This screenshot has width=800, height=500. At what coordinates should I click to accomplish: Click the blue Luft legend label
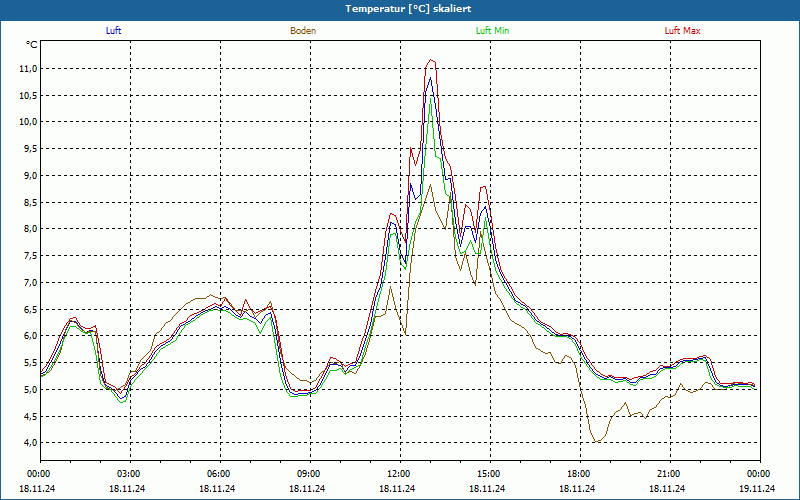(113, 31)
